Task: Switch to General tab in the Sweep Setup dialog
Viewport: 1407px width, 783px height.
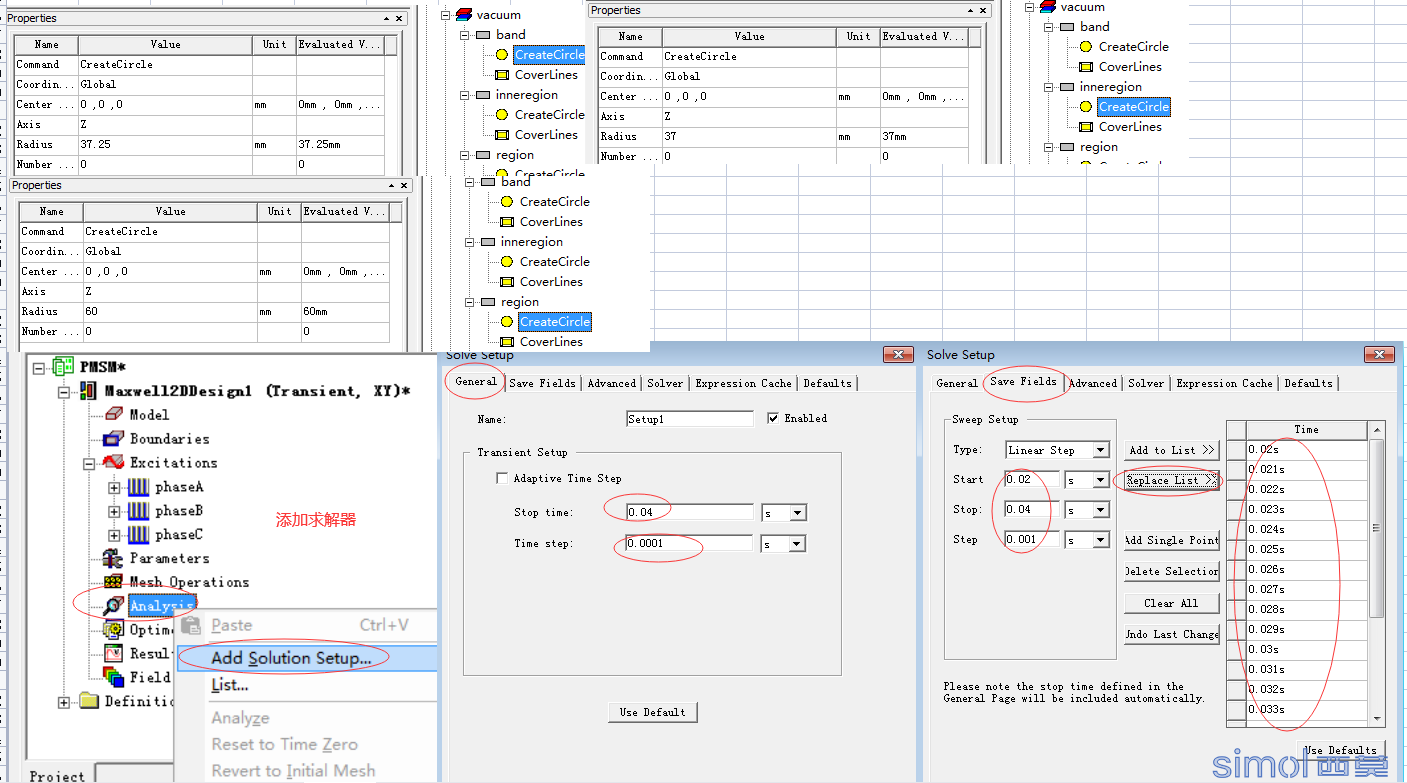Action: (957, 383)
